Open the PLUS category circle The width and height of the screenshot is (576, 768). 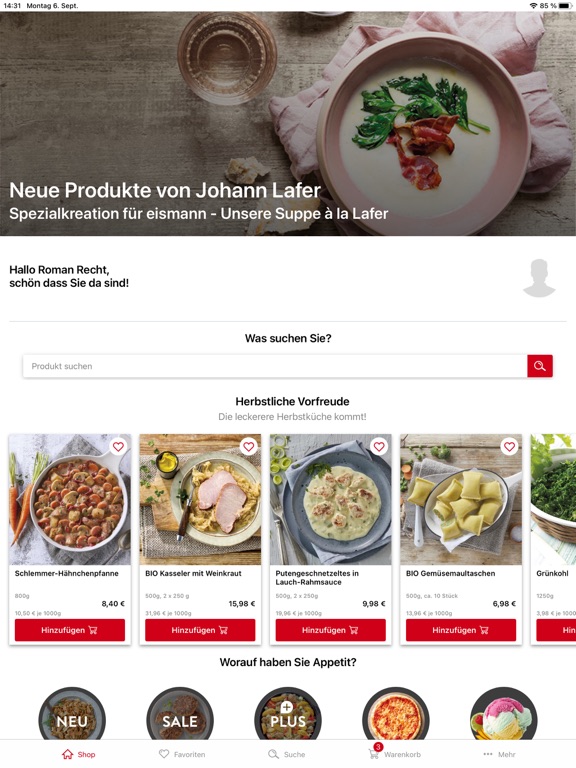(288, 715)
